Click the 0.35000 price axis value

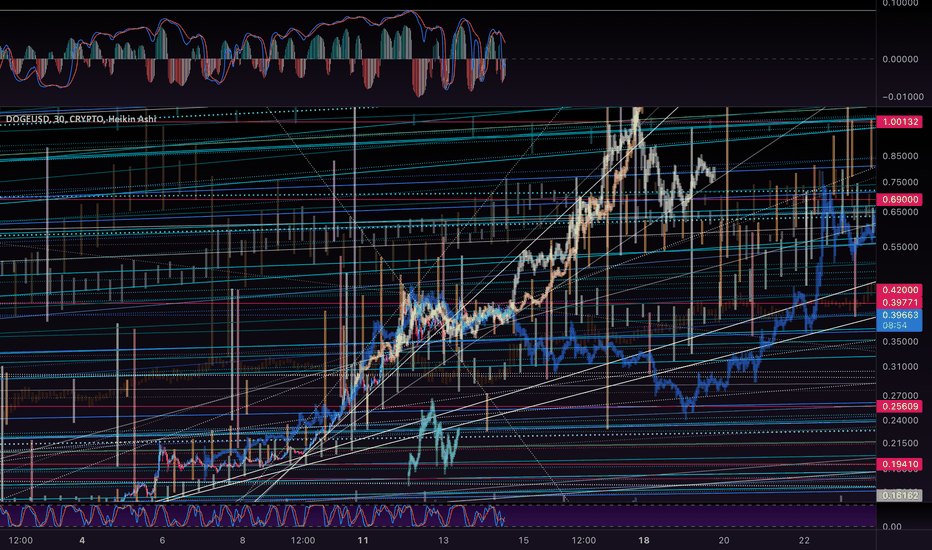tap(900, 342)
